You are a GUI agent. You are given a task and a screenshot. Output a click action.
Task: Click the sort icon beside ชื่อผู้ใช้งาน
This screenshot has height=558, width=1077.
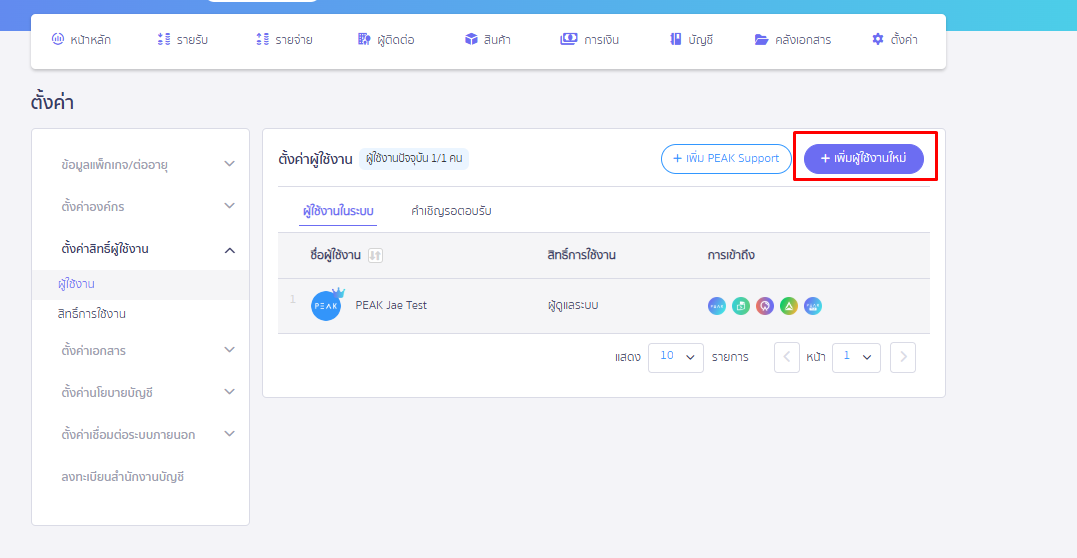(375, 256)
